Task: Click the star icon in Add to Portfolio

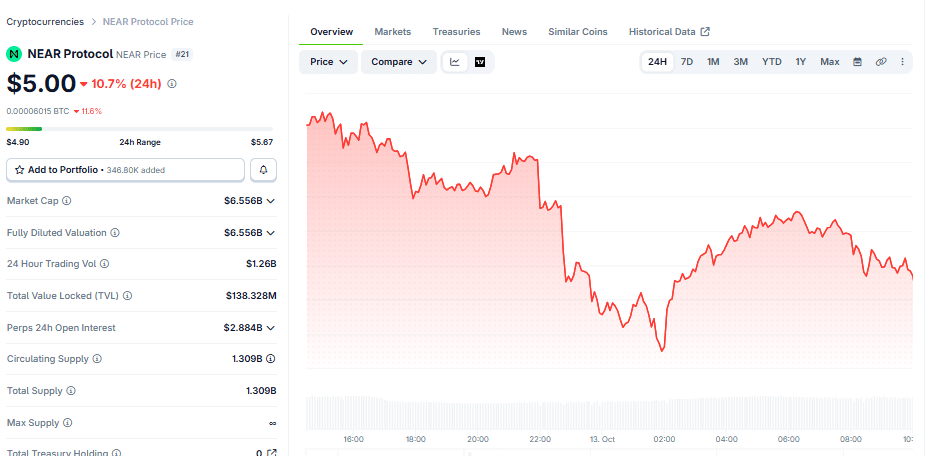Action: pyautogui.click(x=20, y=170)
